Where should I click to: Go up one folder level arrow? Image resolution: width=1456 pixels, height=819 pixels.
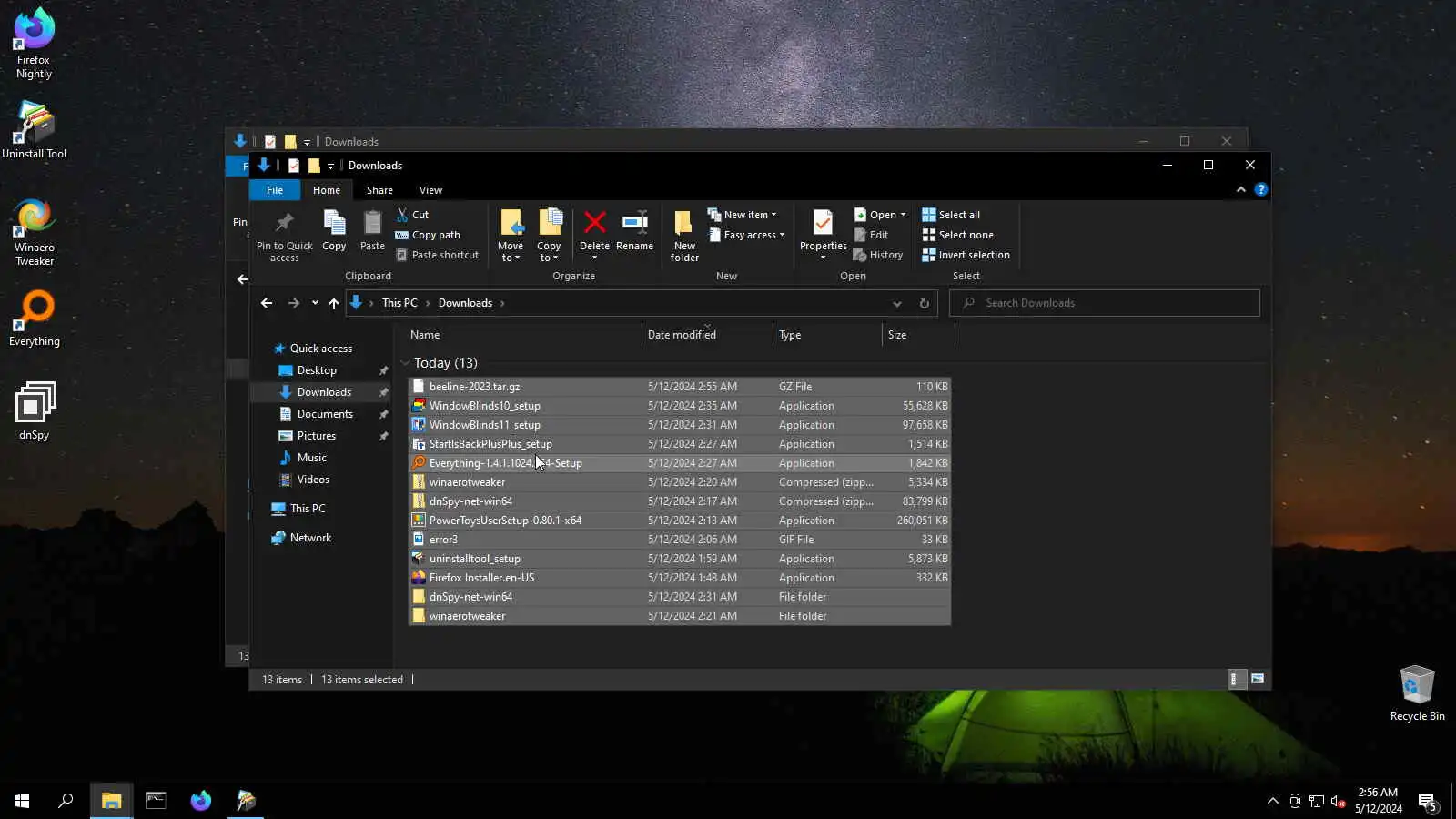coord(334,303)
